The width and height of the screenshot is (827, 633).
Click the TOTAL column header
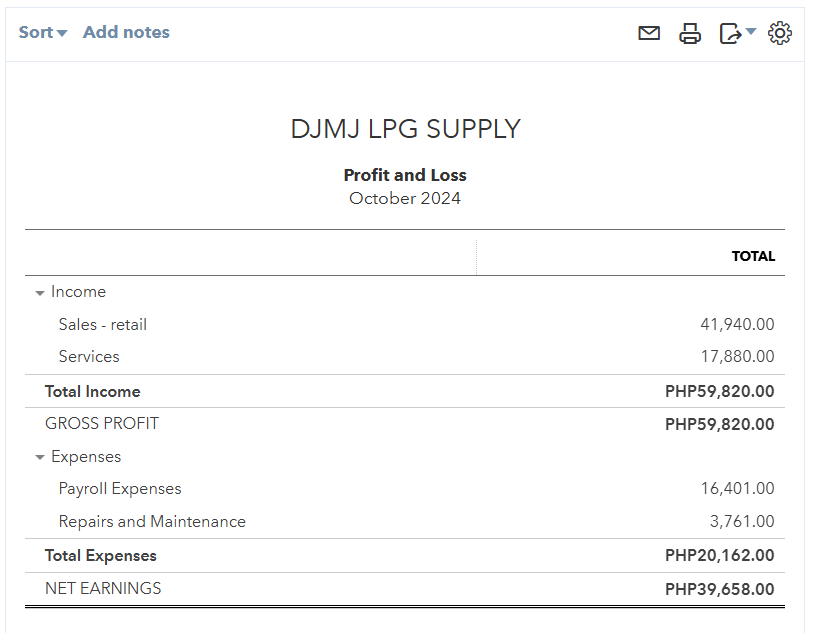tap(753, 256)
